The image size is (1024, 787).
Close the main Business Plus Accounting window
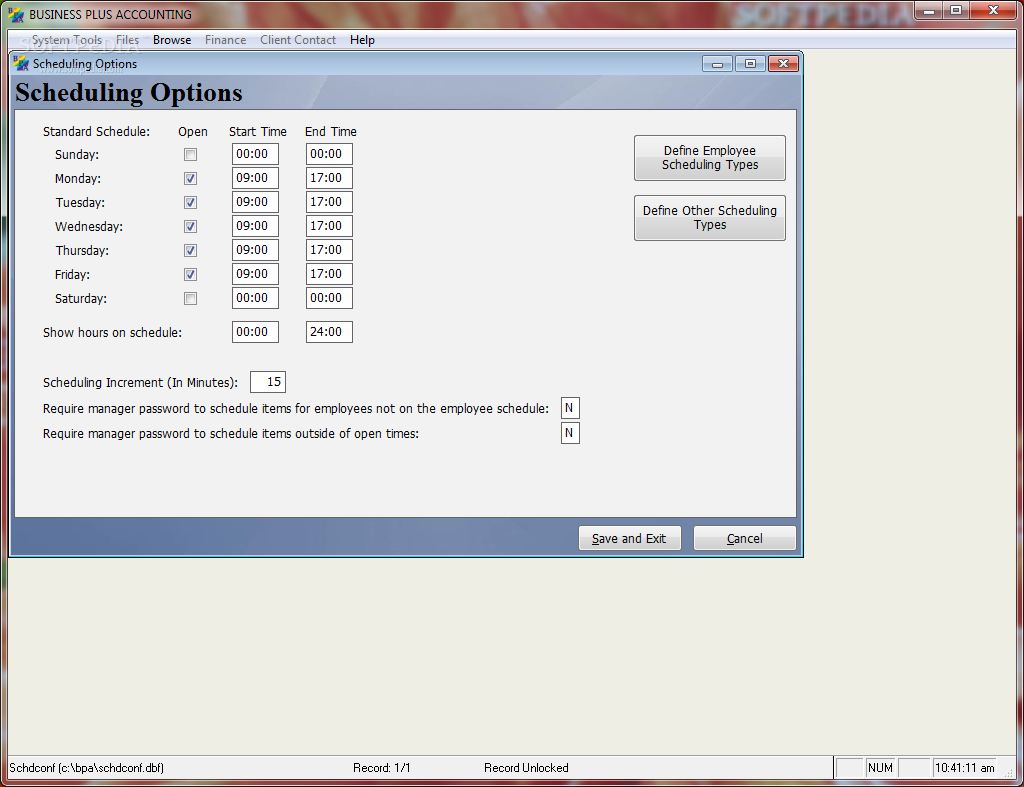(x=993, y=10)
